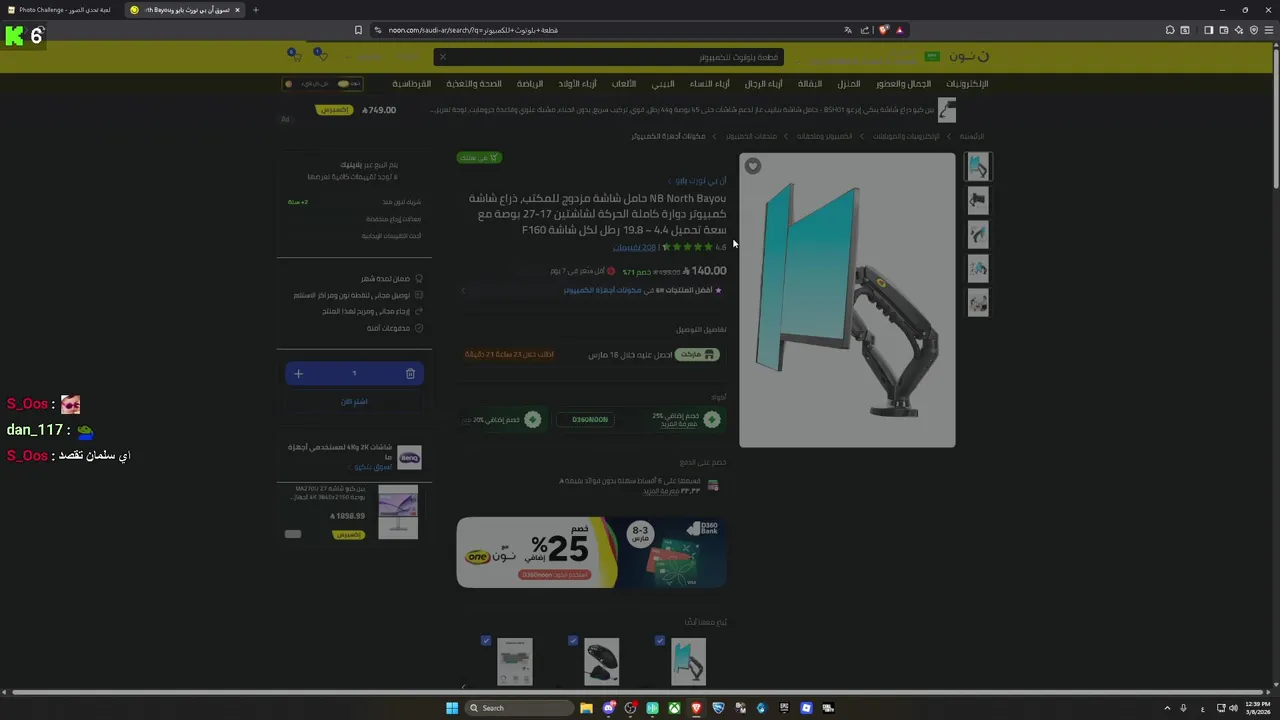
Task: Open the أزياء الرجال category menu
Action: click(x=764, y=84)
